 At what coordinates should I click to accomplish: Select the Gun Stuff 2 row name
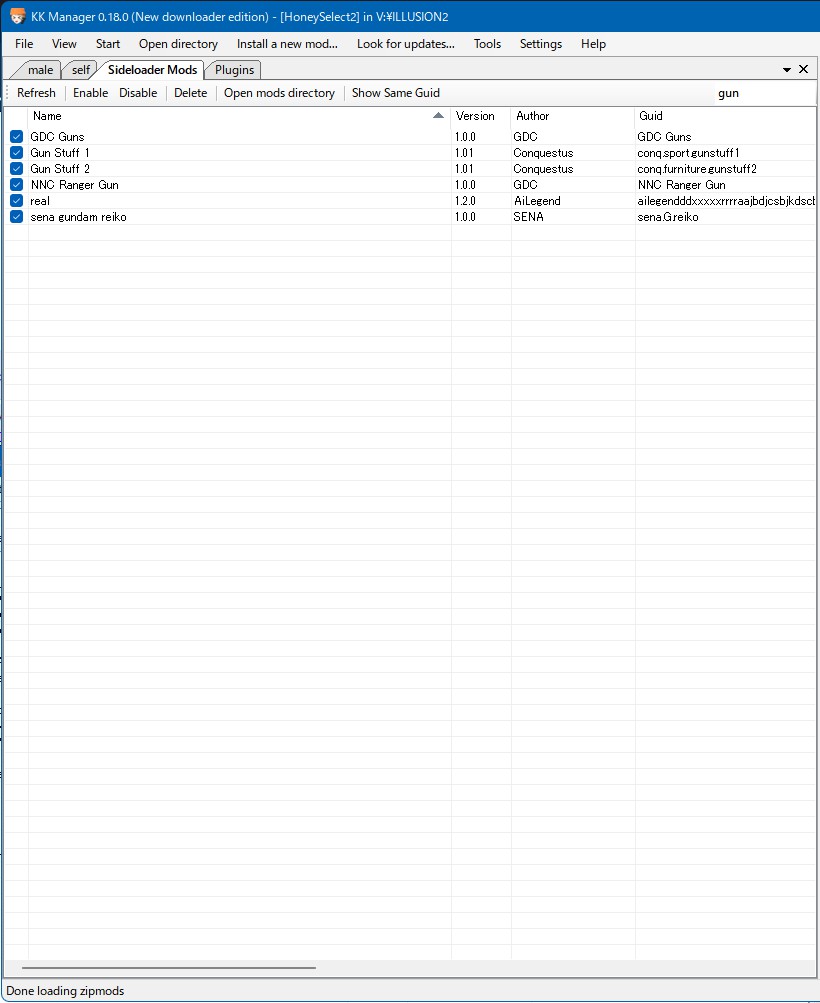pos(59,168)
